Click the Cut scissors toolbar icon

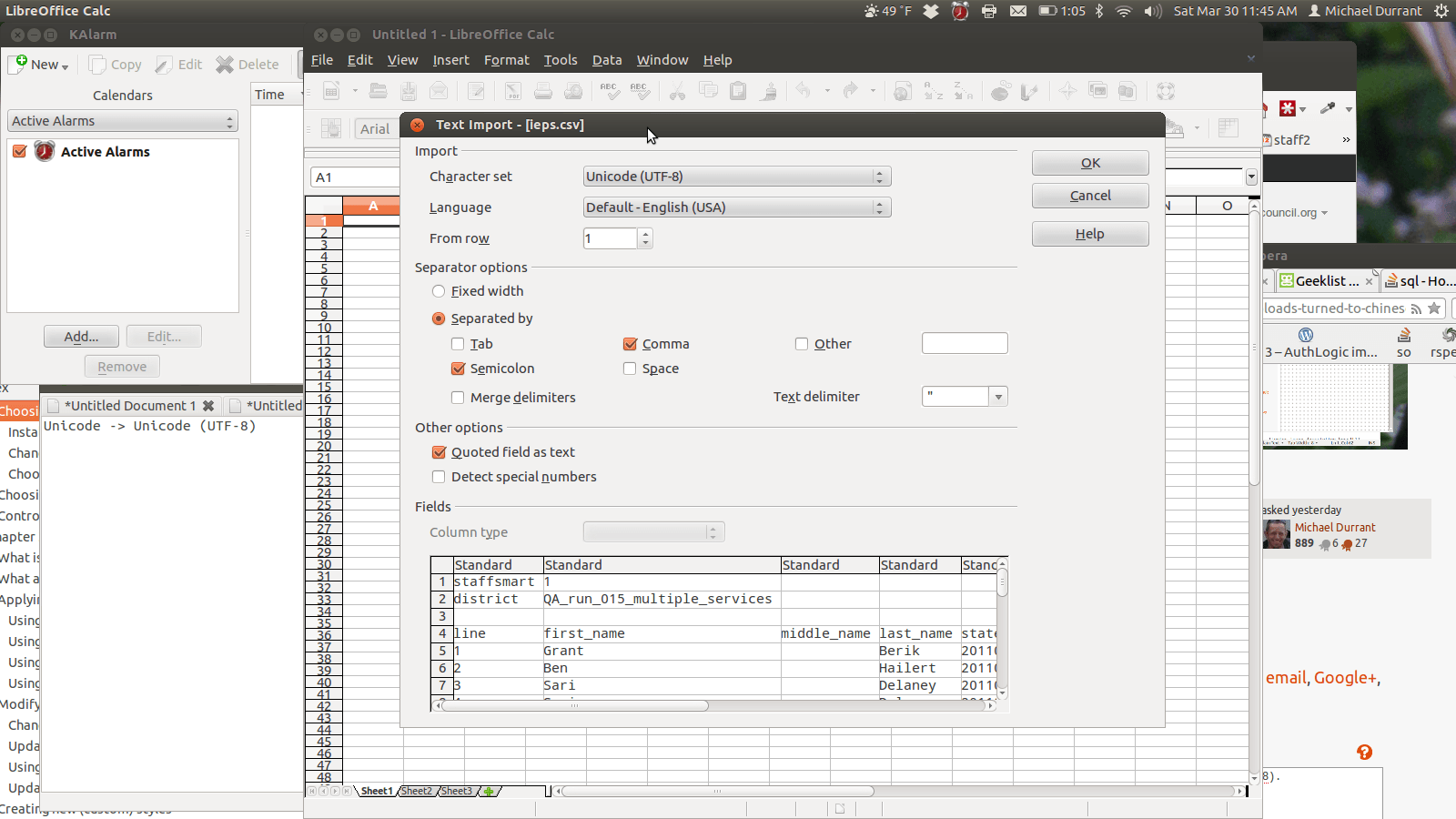tap(677, 91)
